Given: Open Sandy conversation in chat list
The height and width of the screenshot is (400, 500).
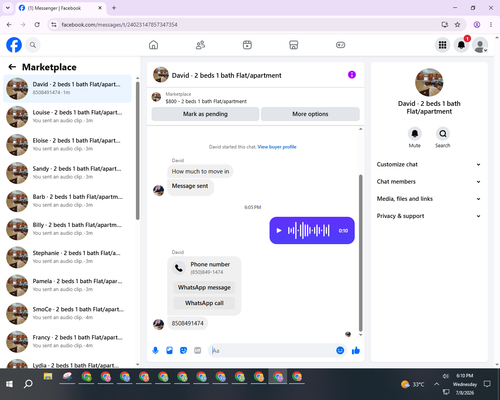Looking at the screenshot, I should (x=67, y=173).
